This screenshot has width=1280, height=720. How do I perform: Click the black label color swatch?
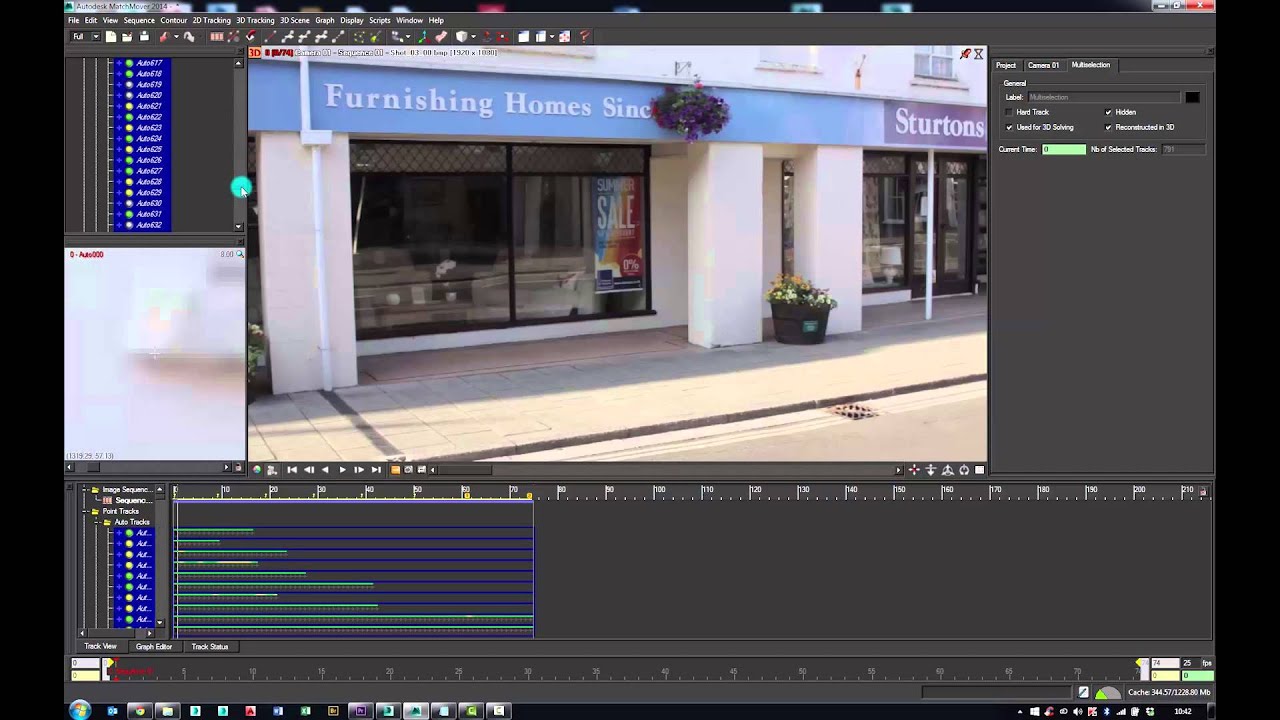(x=1192, y=97)
